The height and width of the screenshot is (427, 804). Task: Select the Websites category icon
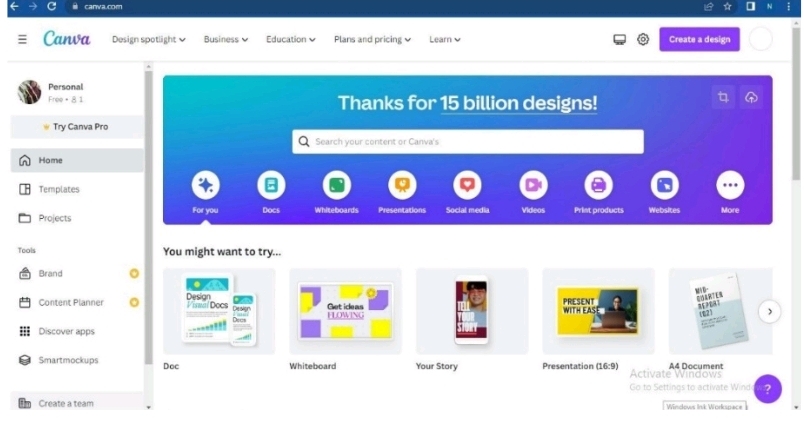(665, 185)
